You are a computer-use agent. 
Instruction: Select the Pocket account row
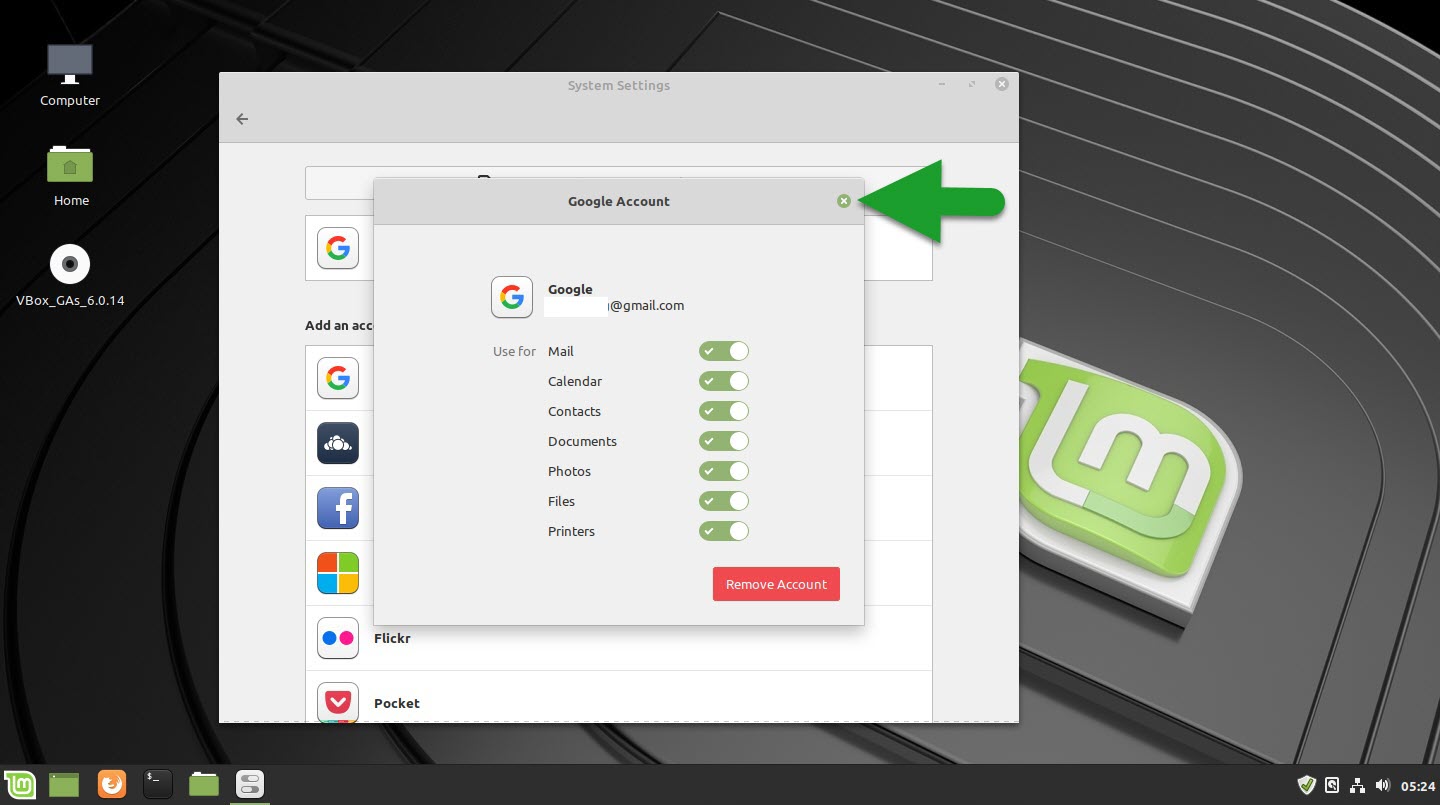click(619, 697)
